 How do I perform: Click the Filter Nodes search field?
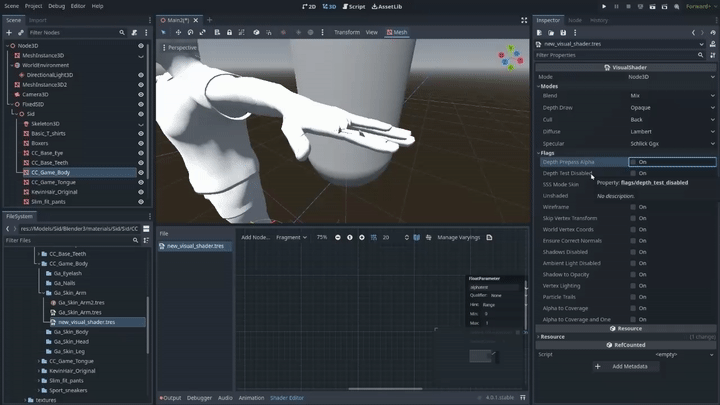(x=78, y=33)
